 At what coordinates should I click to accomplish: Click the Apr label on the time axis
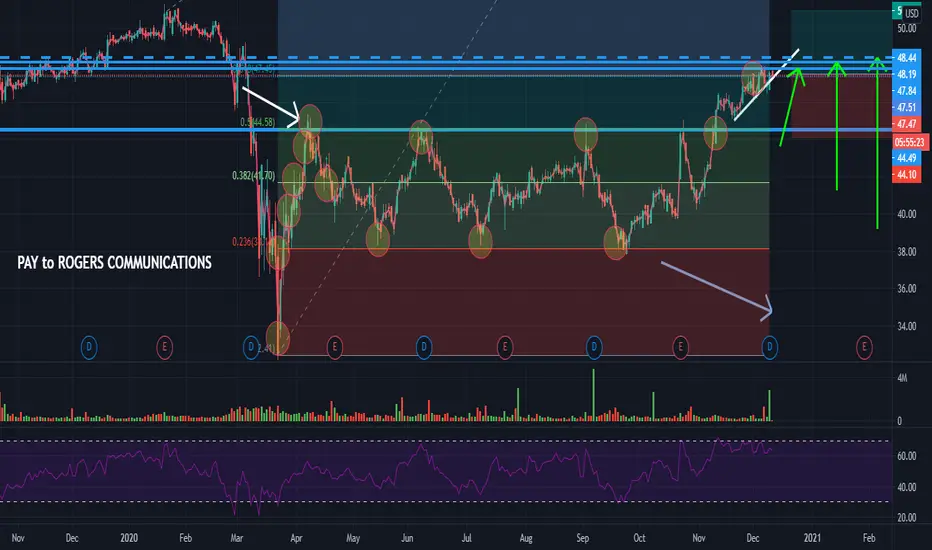(x=296, y=538)
